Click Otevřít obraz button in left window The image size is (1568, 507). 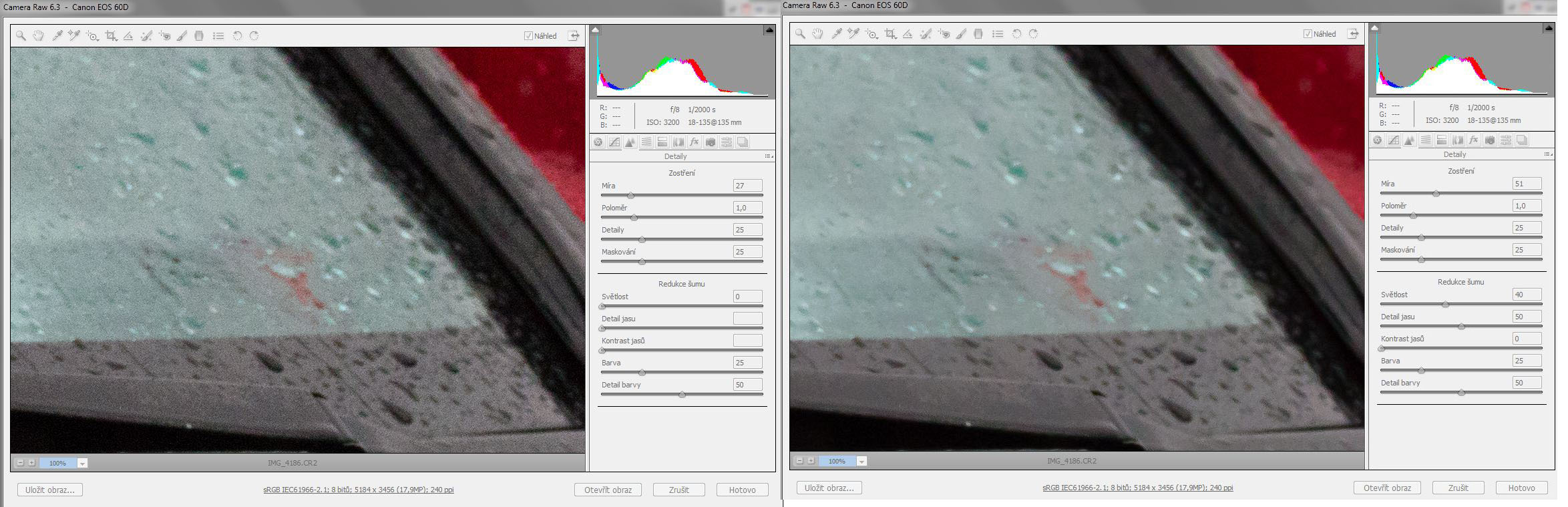click(x=608, y=490)
